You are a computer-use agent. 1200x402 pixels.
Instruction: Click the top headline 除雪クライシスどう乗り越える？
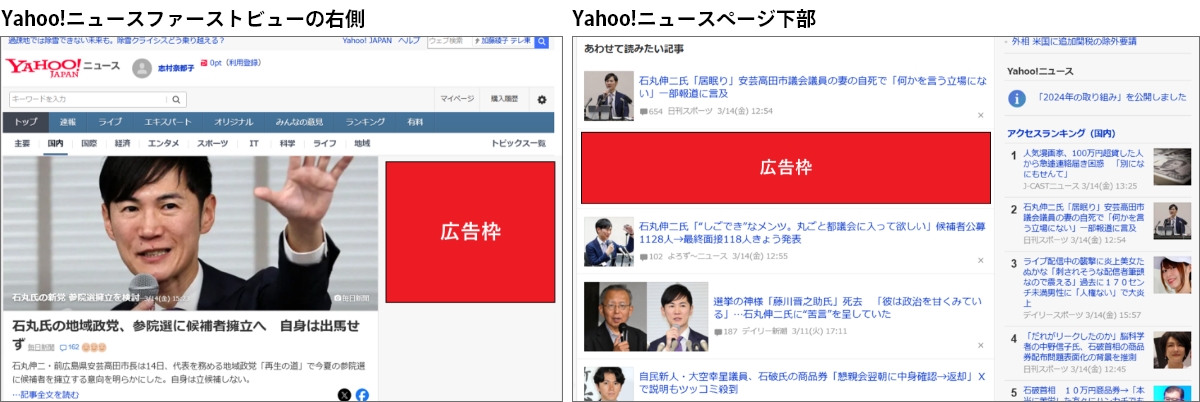(x=116, y=42)
